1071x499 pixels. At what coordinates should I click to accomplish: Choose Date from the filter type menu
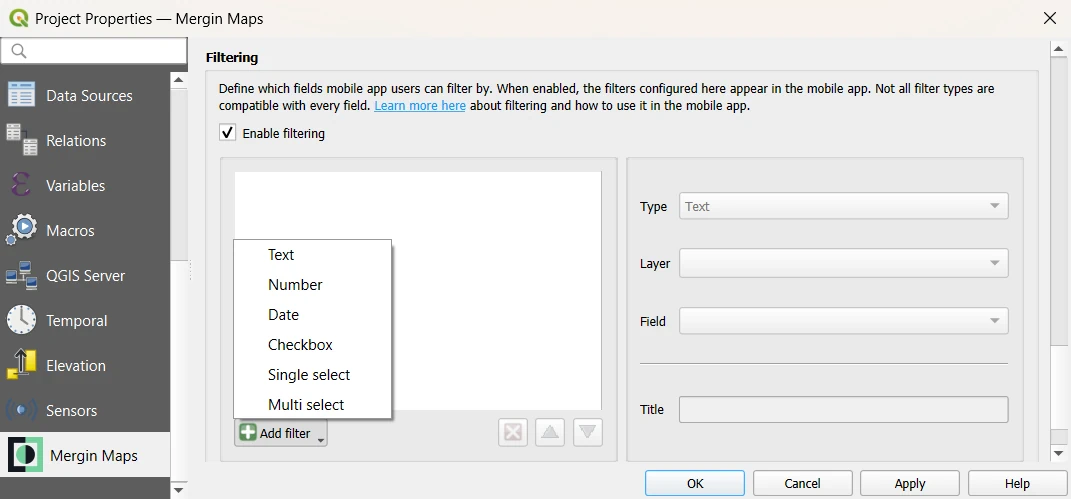coord(312,315)
